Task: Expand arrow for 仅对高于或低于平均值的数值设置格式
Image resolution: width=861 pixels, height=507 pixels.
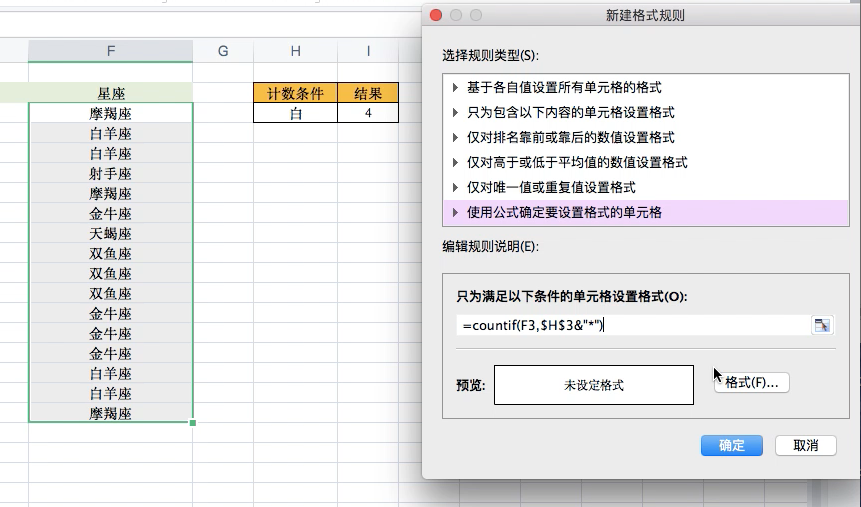Action: [455, 163]
